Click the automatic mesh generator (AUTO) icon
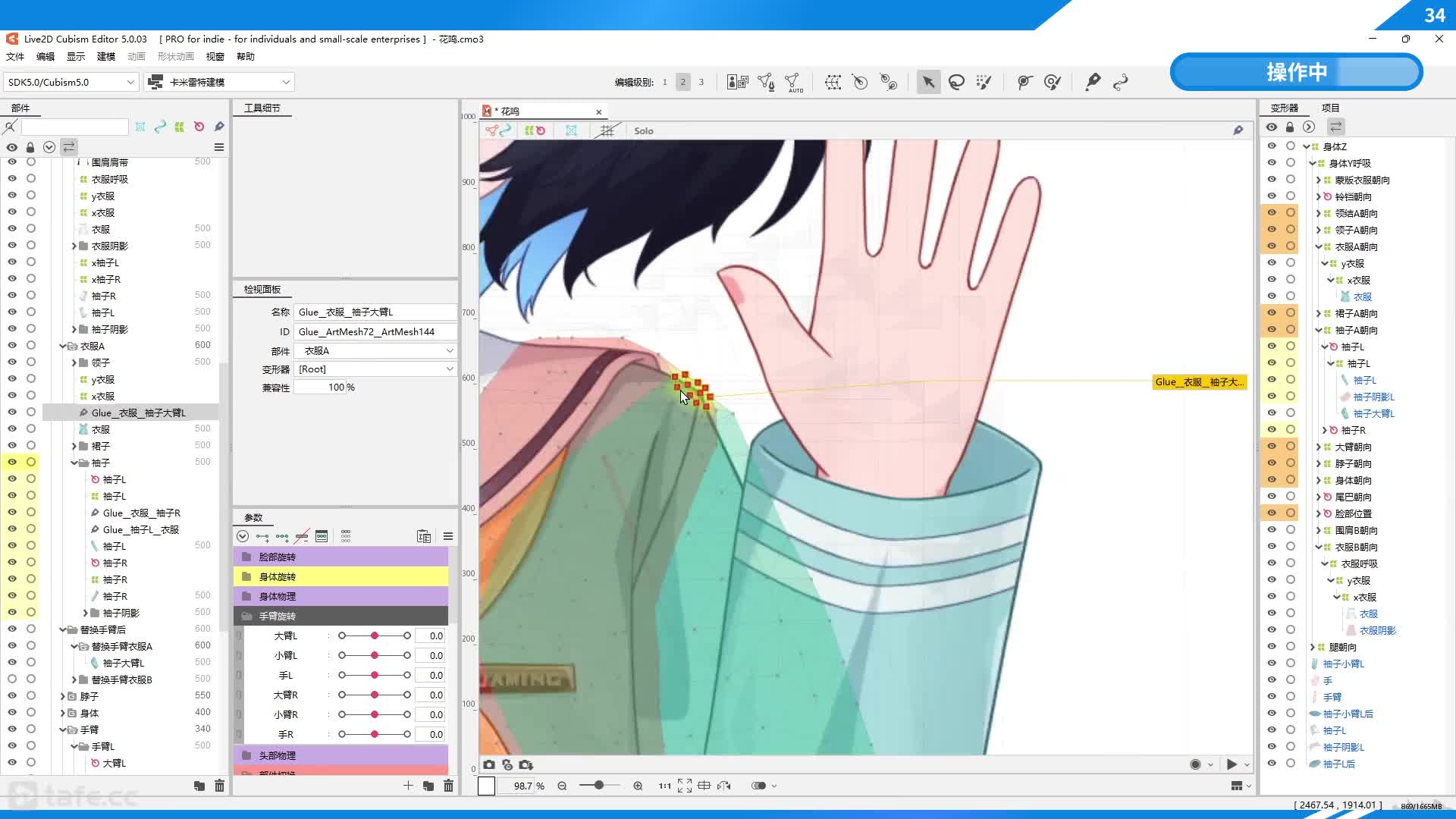The height and width of the screenshot is (819, 1456). coord(793,82)
